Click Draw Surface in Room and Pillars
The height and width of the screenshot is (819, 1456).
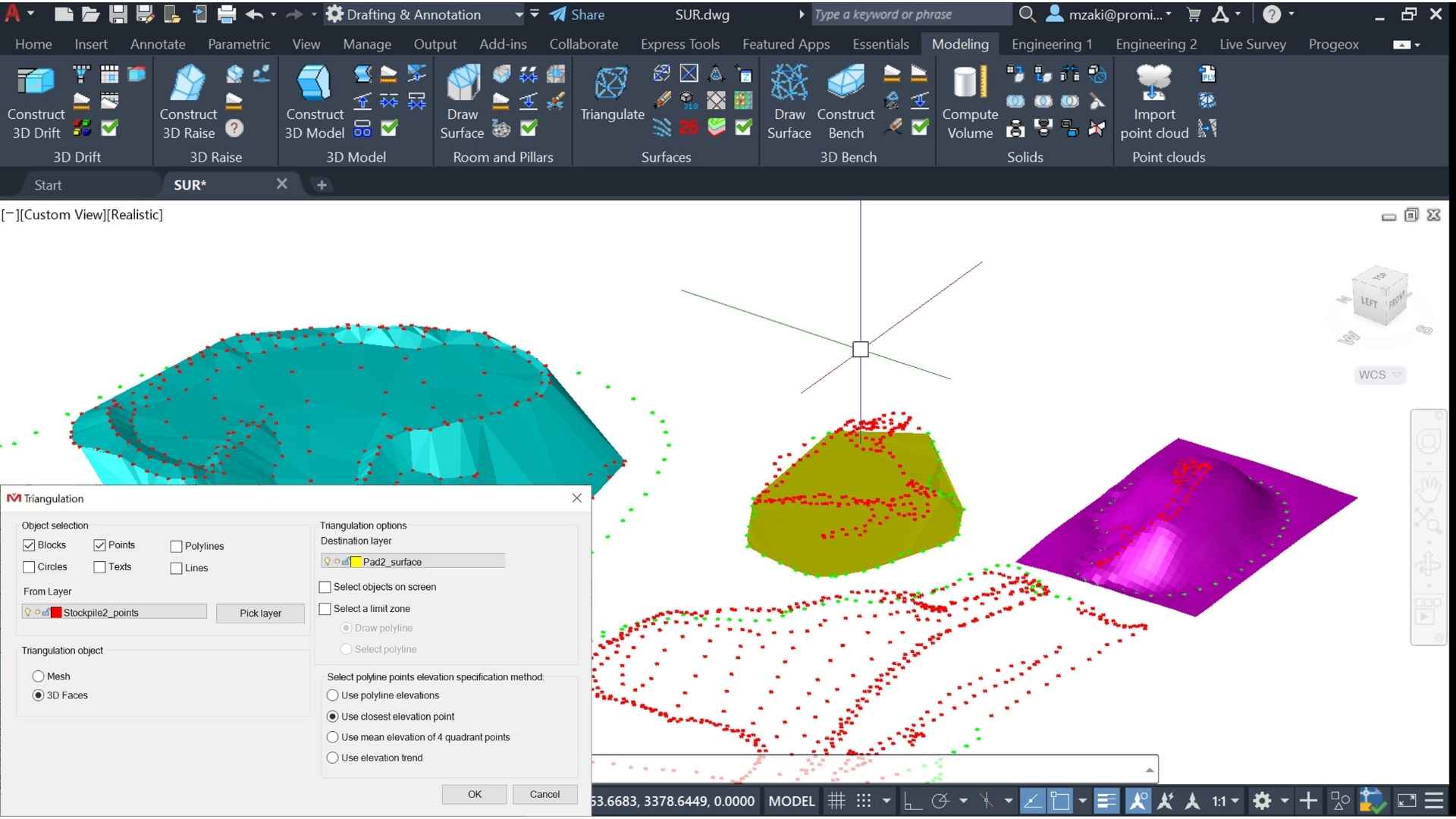click(x=462, y=83)
